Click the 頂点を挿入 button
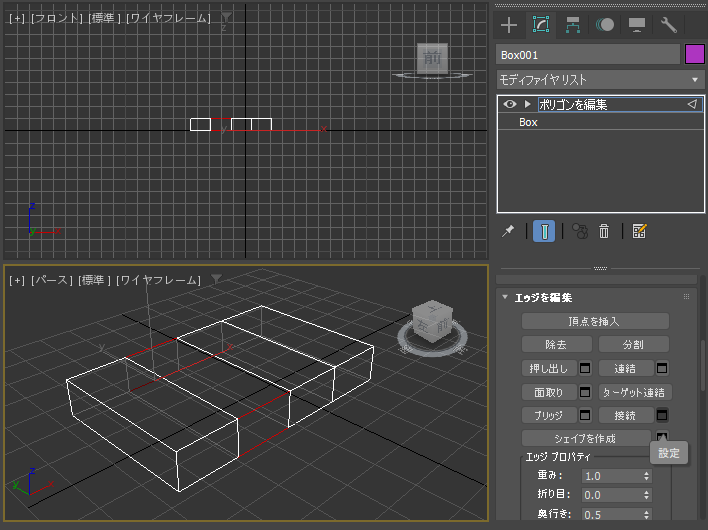 click(595, 321)
